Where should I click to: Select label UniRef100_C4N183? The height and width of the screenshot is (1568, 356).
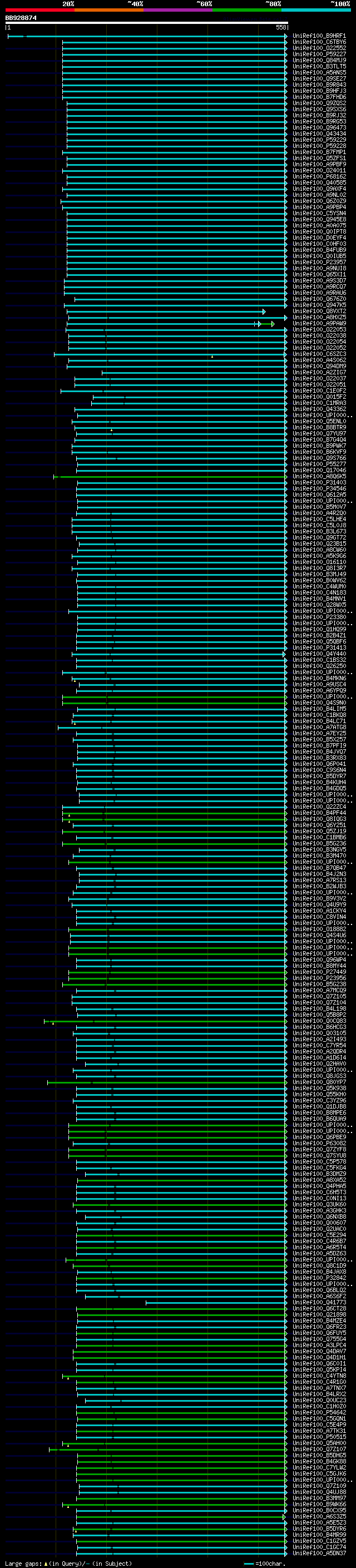[319, 592]
